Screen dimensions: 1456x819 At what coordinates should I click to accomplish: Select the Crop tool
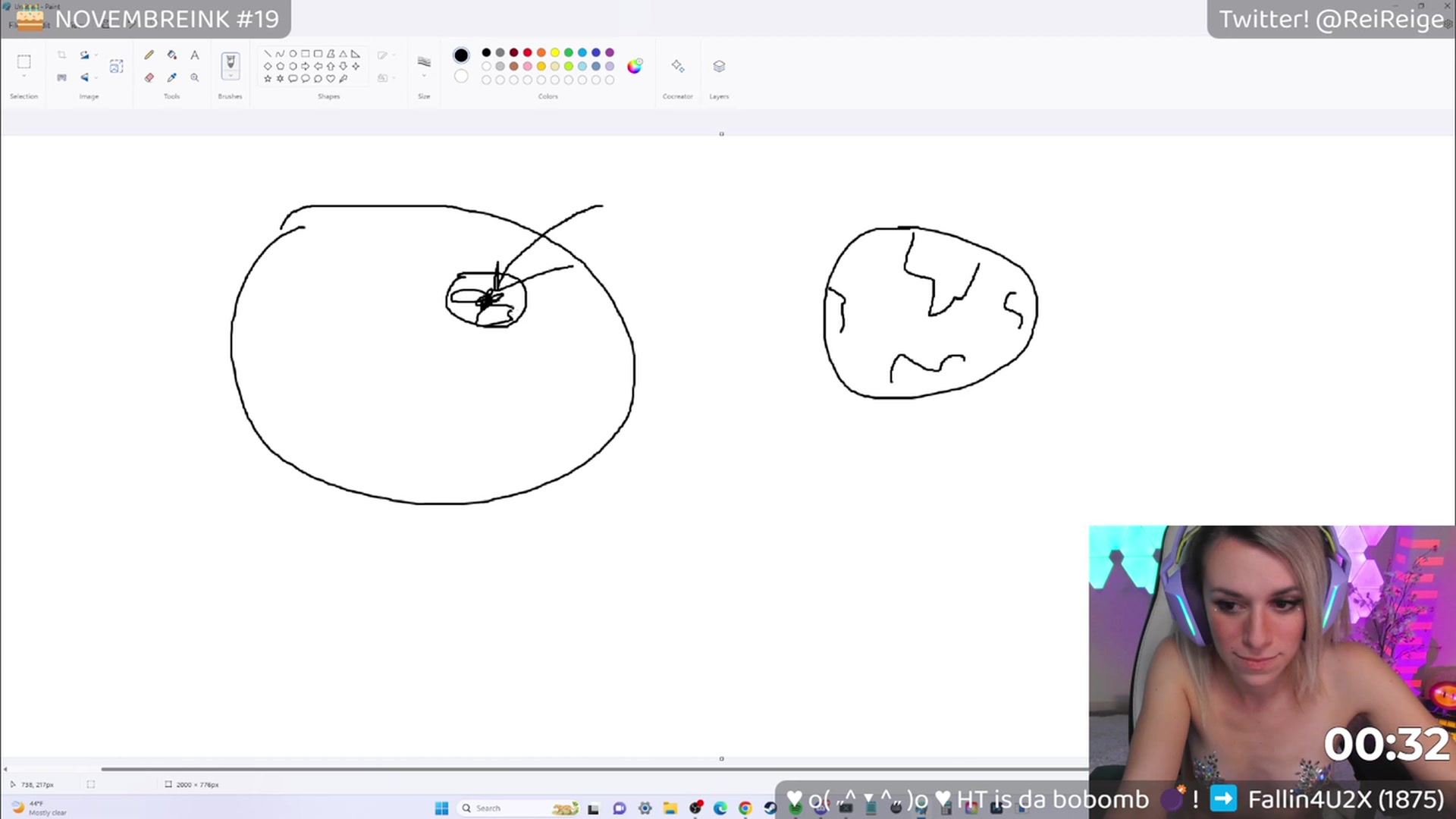(x=61, y=55)
